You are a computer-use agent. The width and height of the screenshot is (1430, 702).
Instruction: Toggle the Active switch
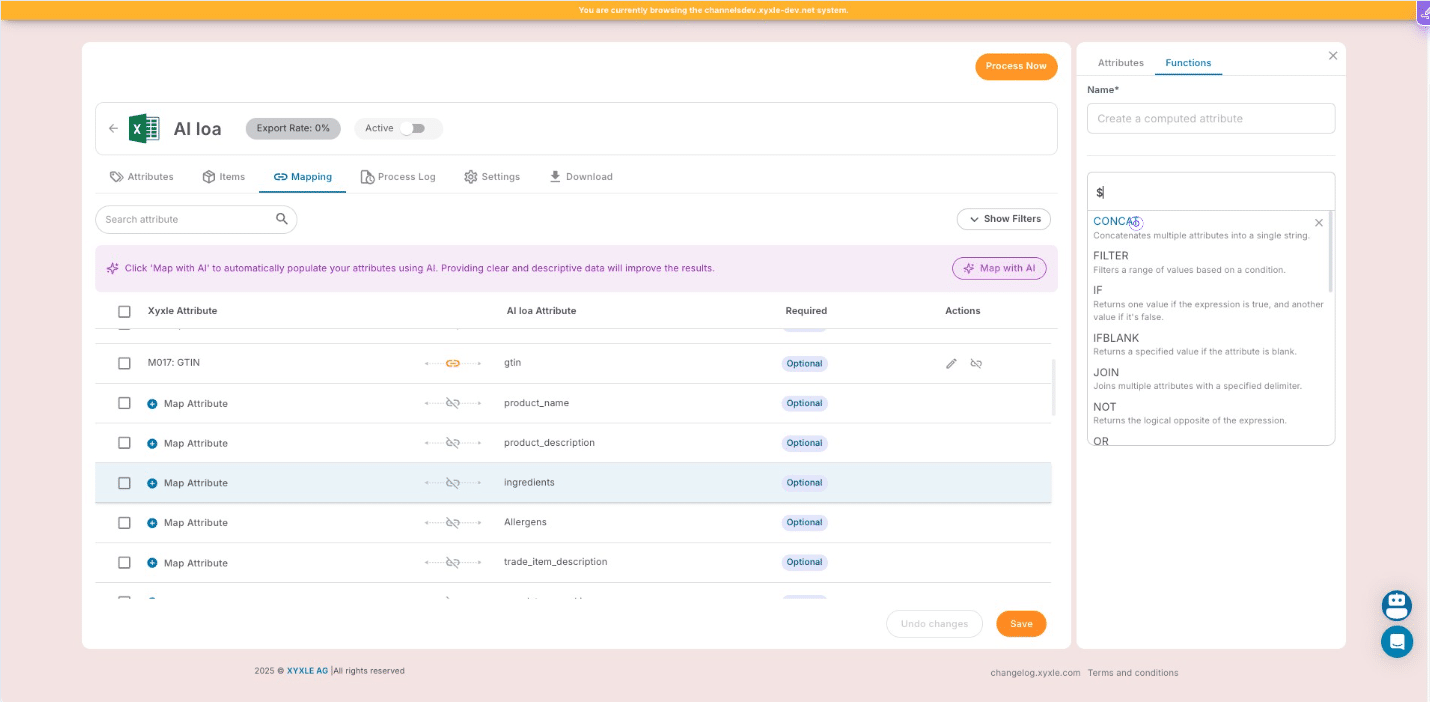point(412,128)
